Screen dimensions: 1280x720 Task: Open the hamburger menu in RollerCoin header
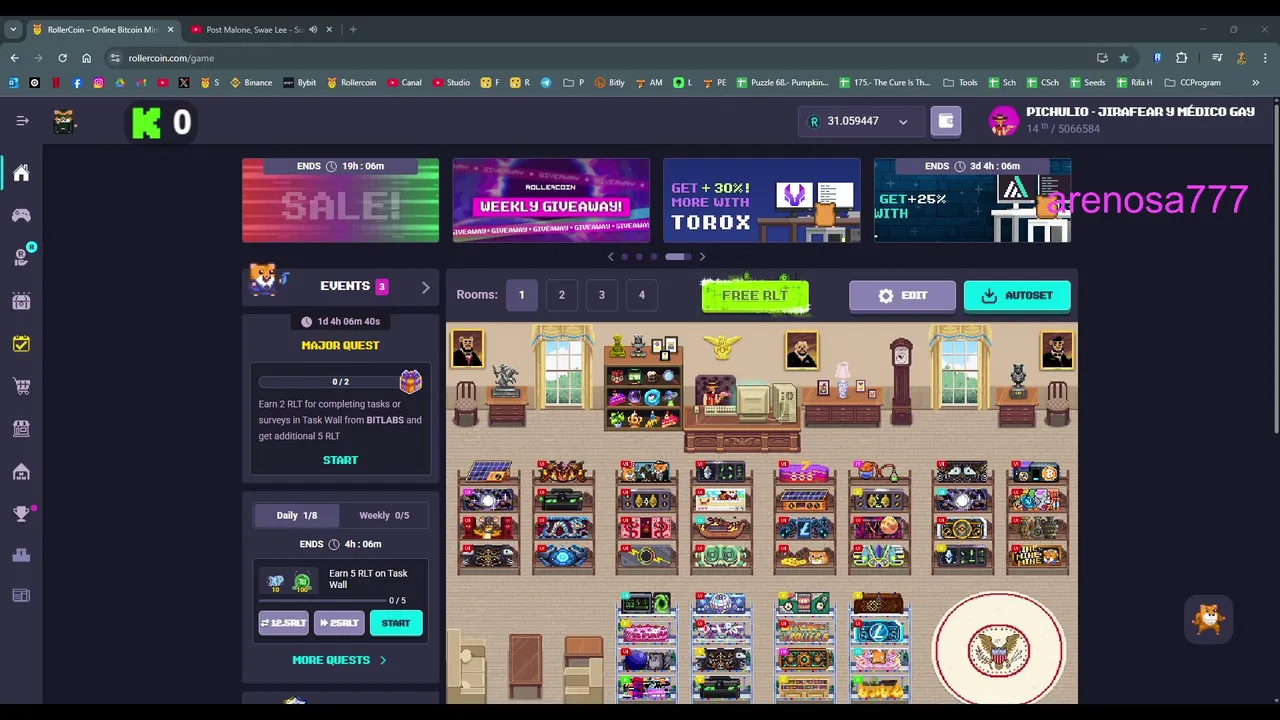point(22,121)
